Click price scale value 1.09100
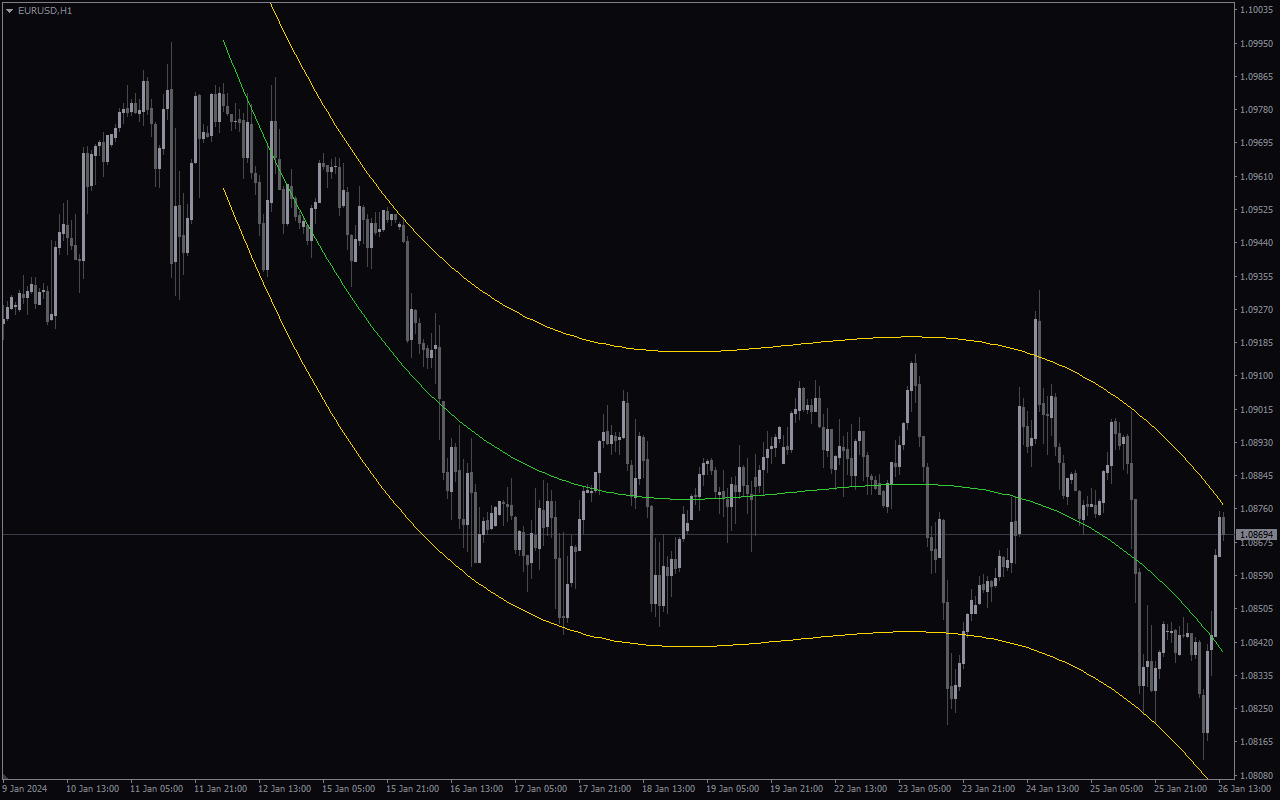 1256,376
